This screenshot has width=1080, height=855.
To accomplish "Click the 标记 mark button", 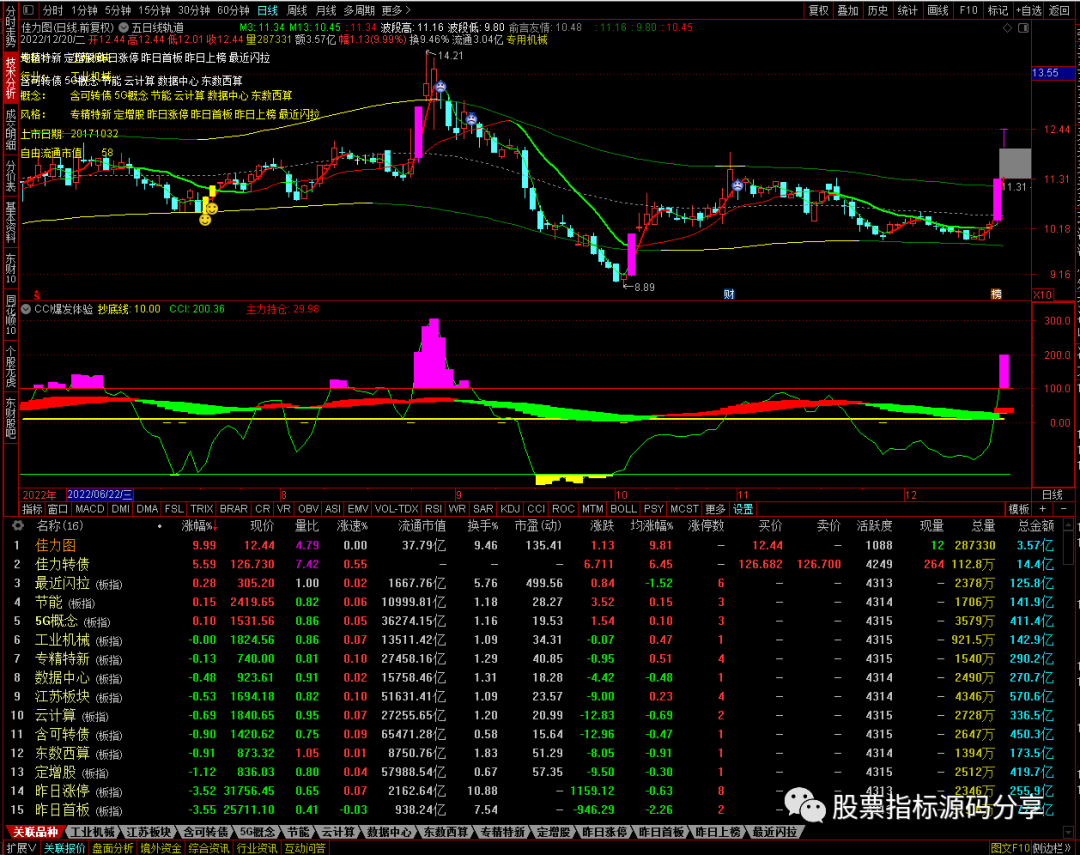I will tap(998, 10).
